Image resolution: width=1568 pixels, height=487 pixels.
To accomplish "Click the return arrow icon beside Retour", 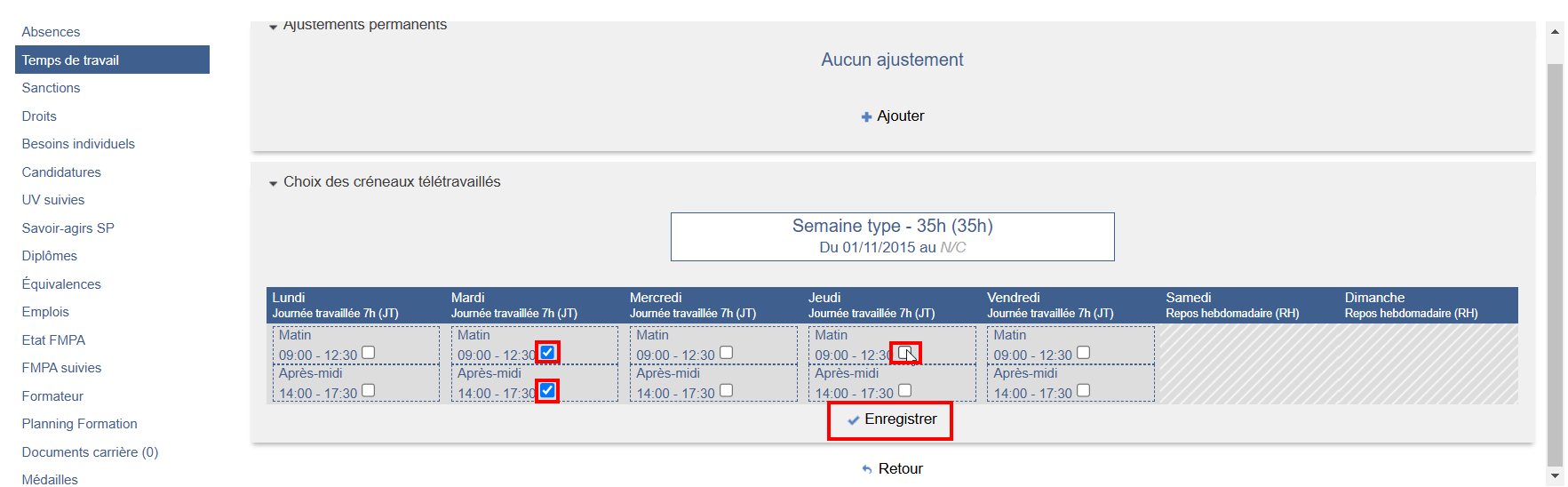I will coord(867,469).
